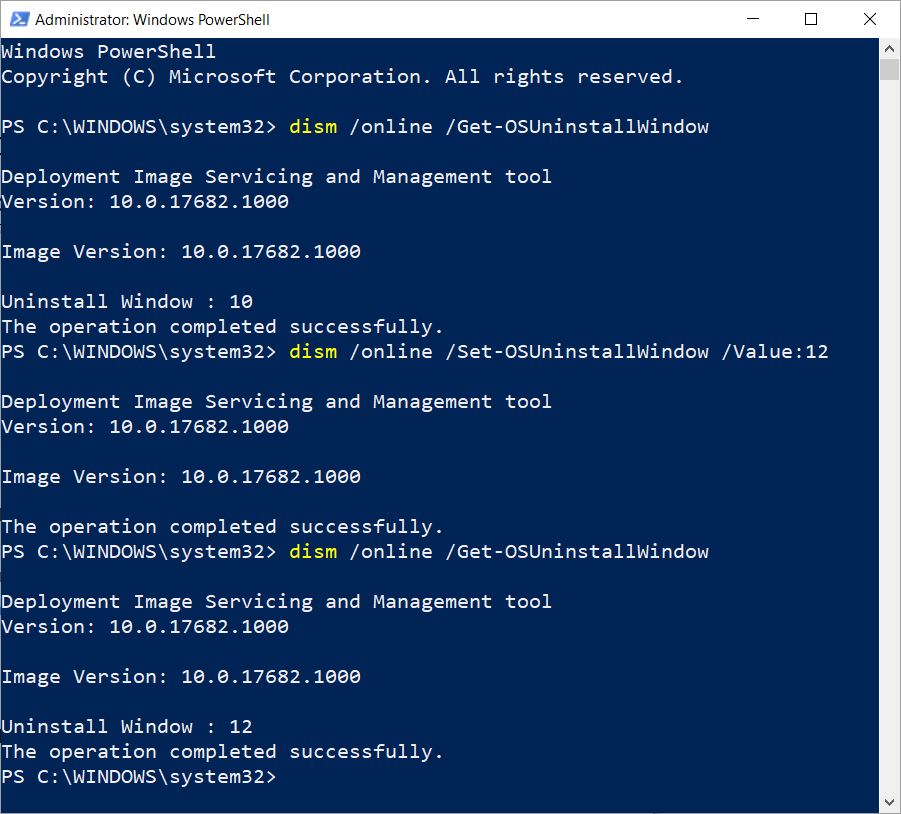901x814 pixels.
Task: Click the '/Value:12' parameter text
Action: pyautogui.click(x=775, y=352)
